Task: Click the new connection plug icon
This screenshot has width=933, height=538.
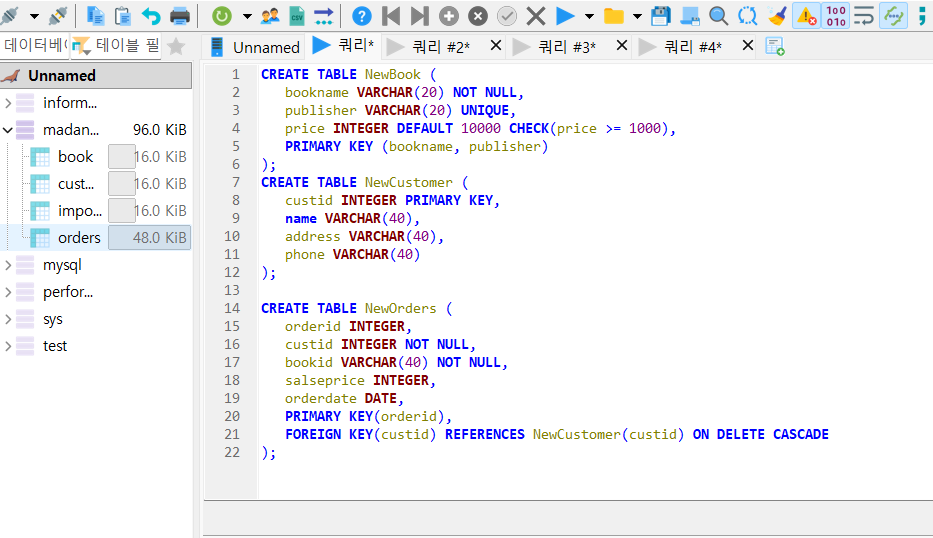Action: pyautogui.click(x=57, y=16)
